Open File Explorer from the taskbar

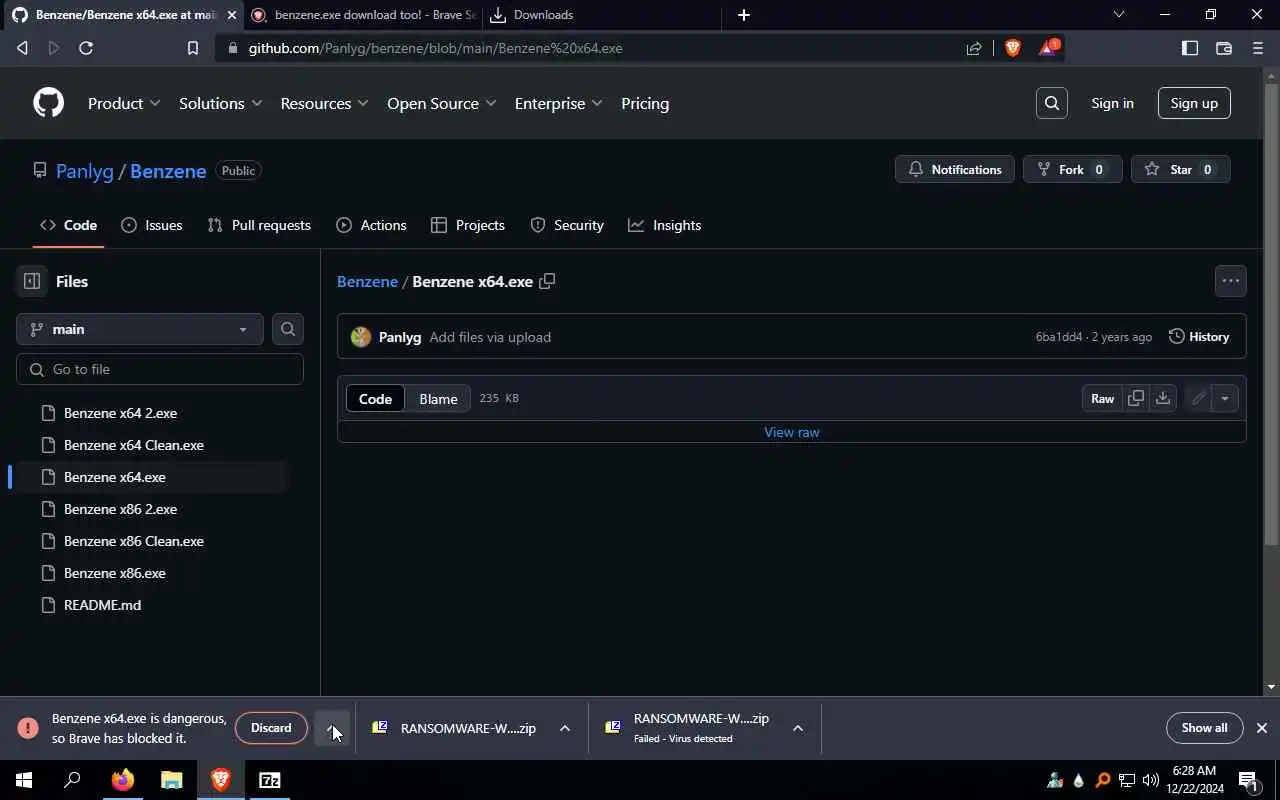[x=172, y=780]
